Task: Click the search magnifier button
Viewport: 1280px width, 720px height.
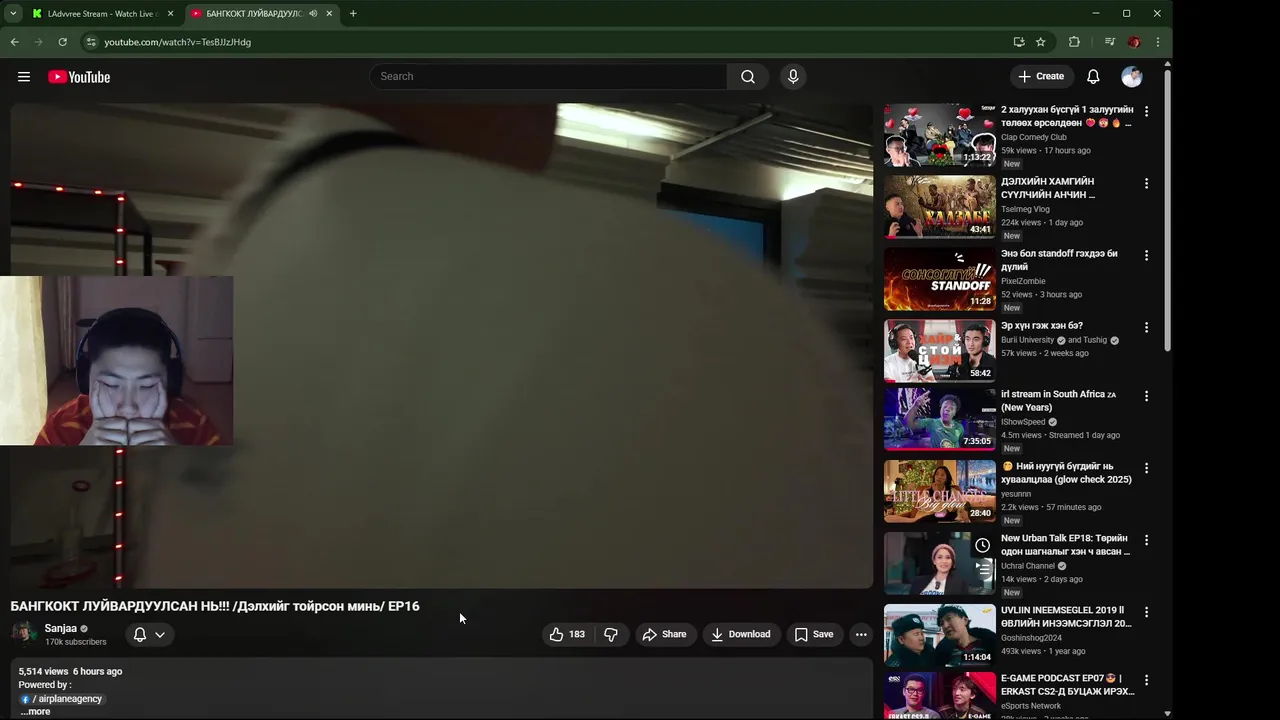Action: pos(748,77)
